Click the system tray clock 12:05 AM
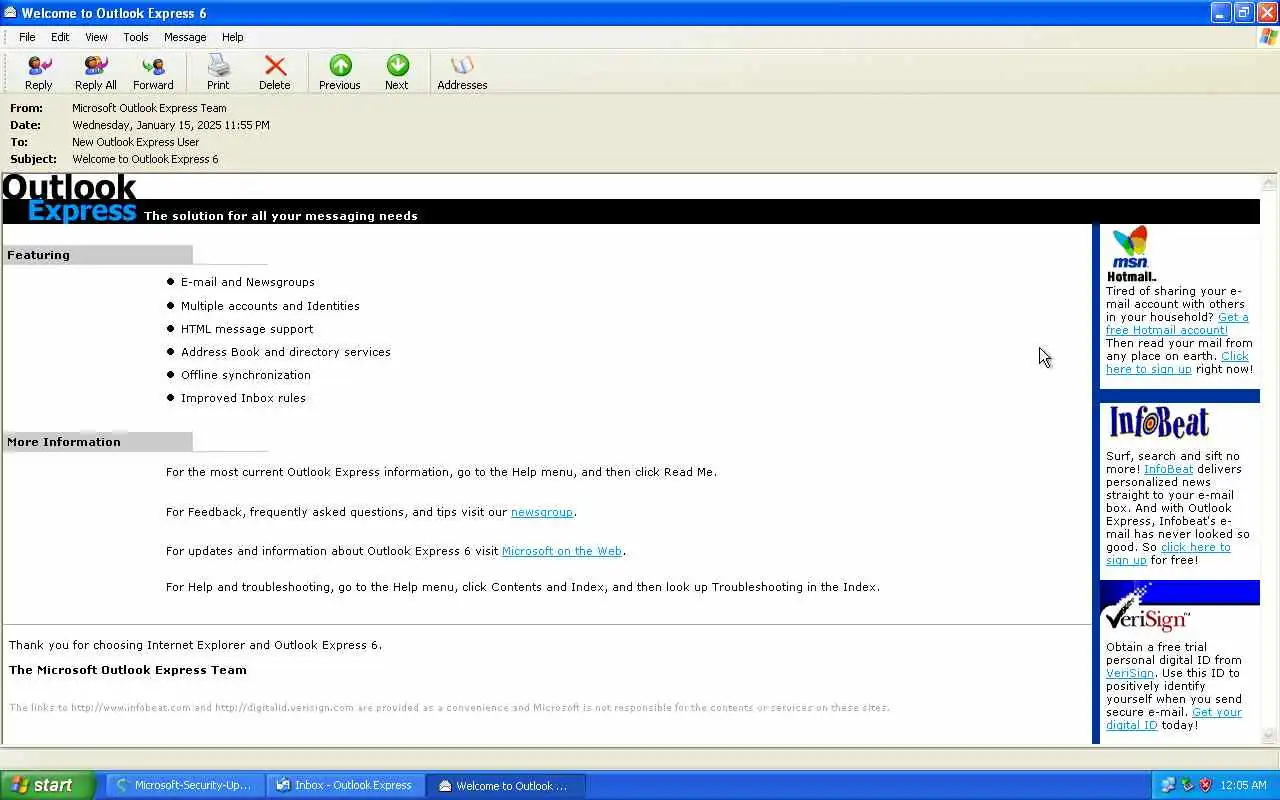 (x=1245, y=786)
